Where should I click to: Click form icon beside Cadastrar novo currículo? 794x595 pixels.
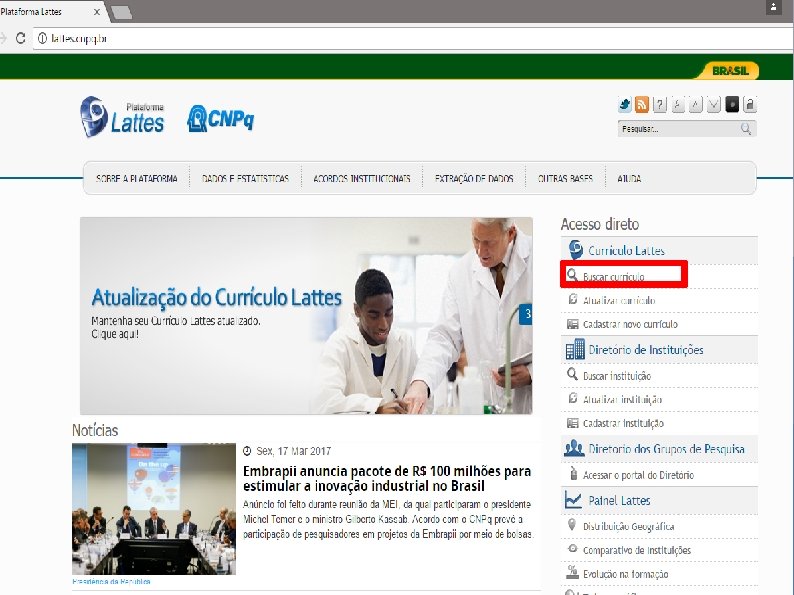573,324
